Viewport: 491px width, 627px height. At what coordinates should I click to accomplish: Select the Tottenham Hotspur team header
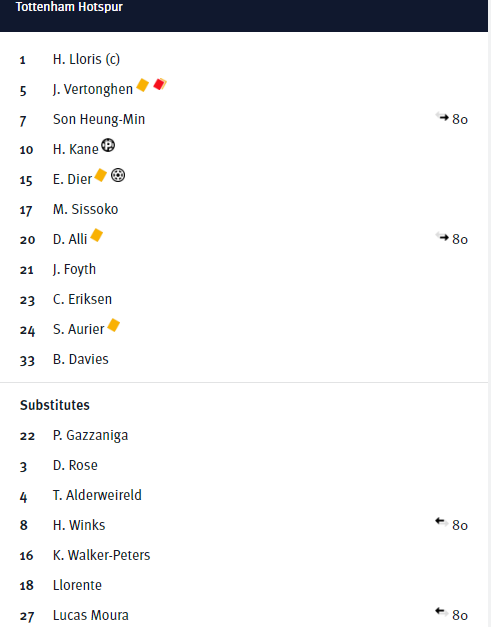pos(69,7)
